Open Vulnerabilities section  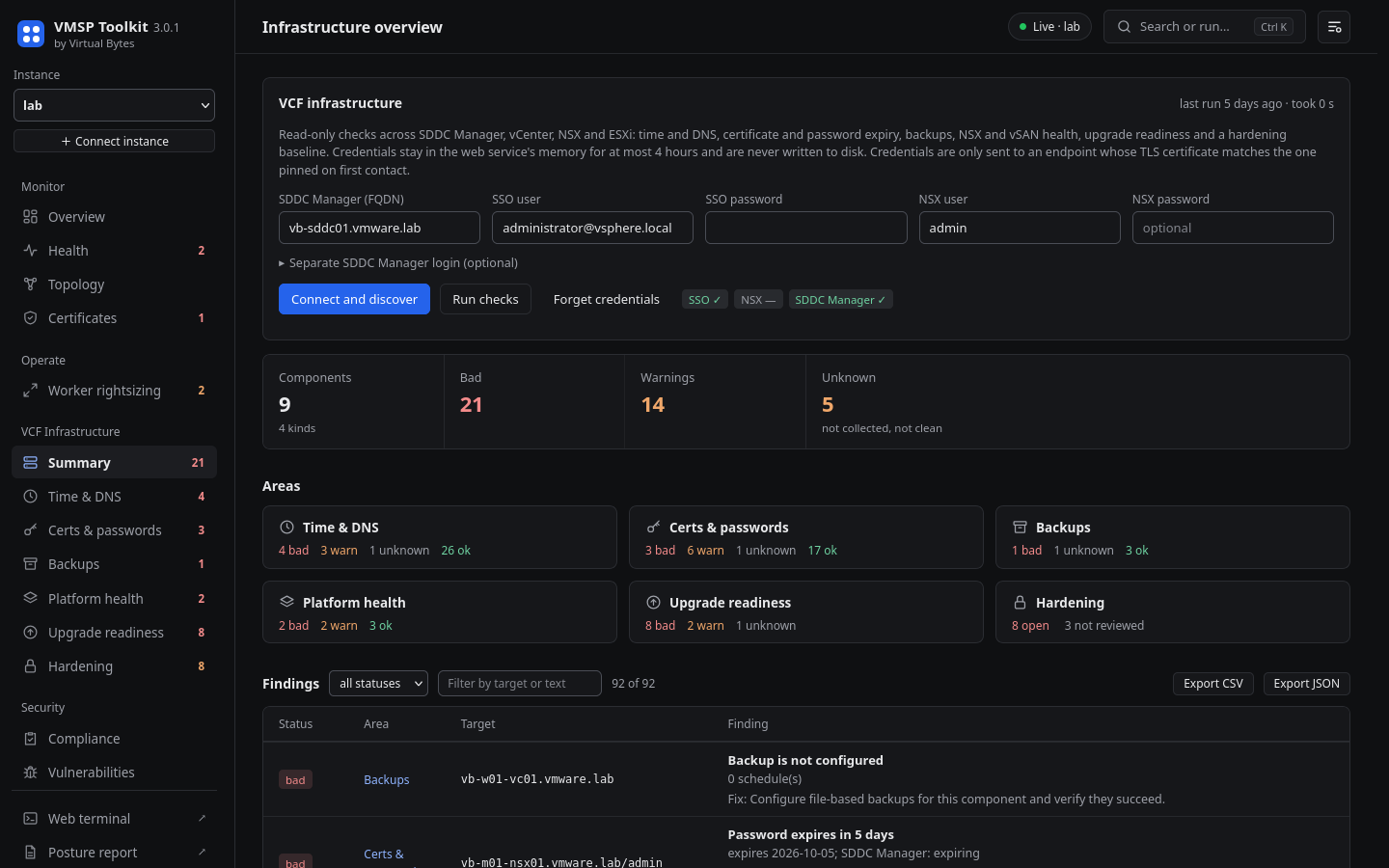114,773
